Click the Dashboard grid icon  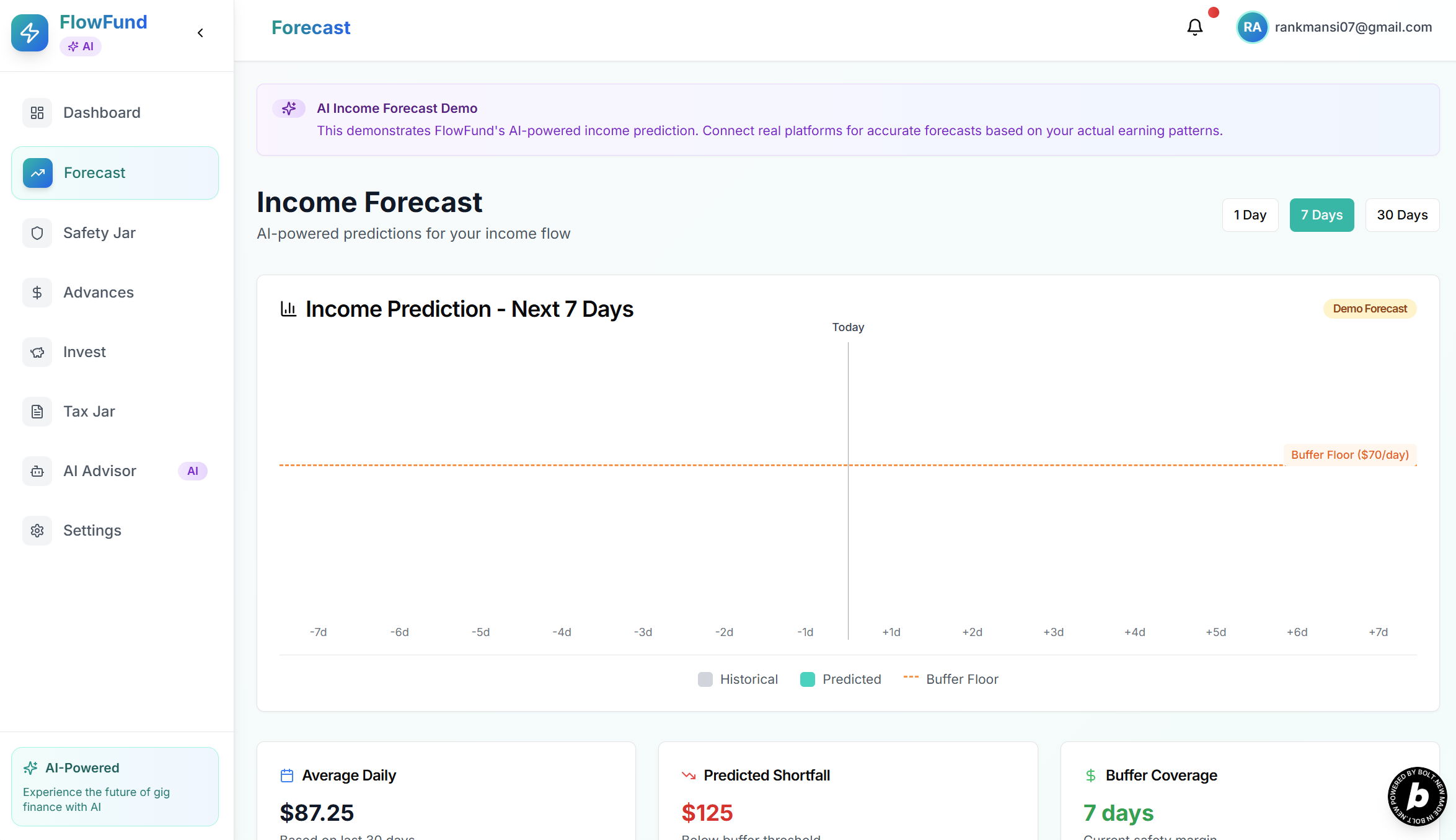37,113
